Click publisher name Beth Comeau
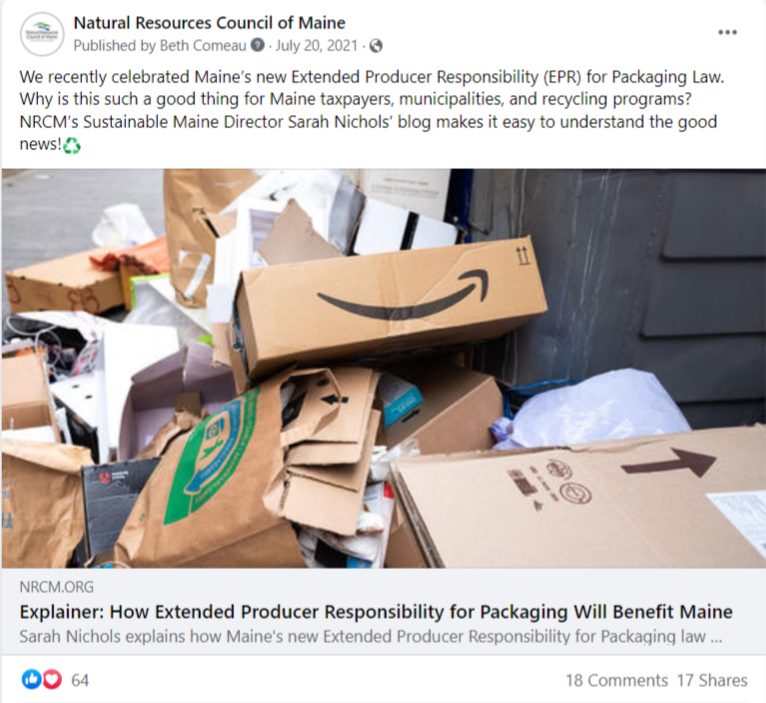This screenshot has width=766, height=703. click(203, 45)
